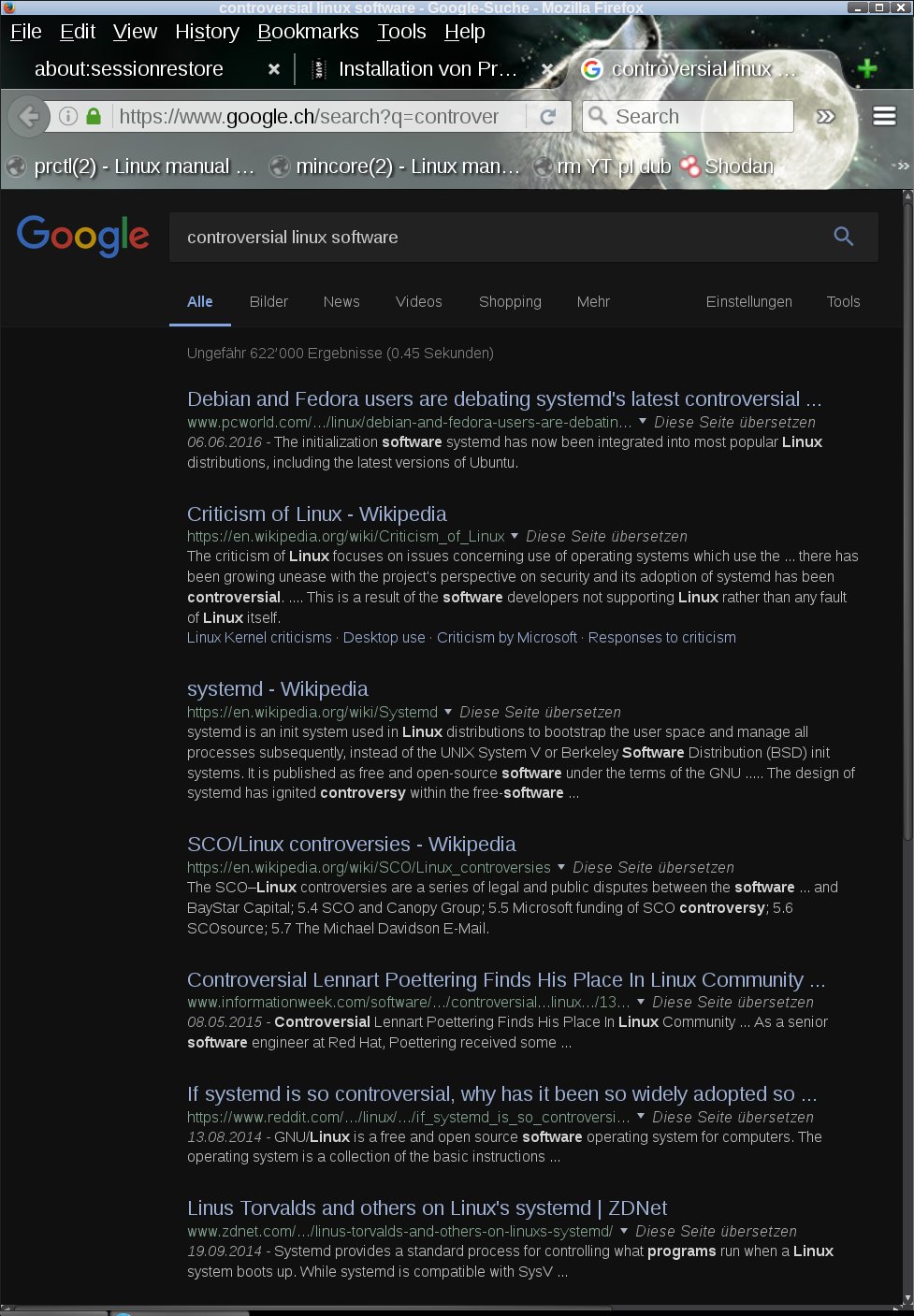This screenshot has width=914, height=1316.
Task: Expand the dropdown arrow beside the pcworld.com URL
Action: coord(643,422)
